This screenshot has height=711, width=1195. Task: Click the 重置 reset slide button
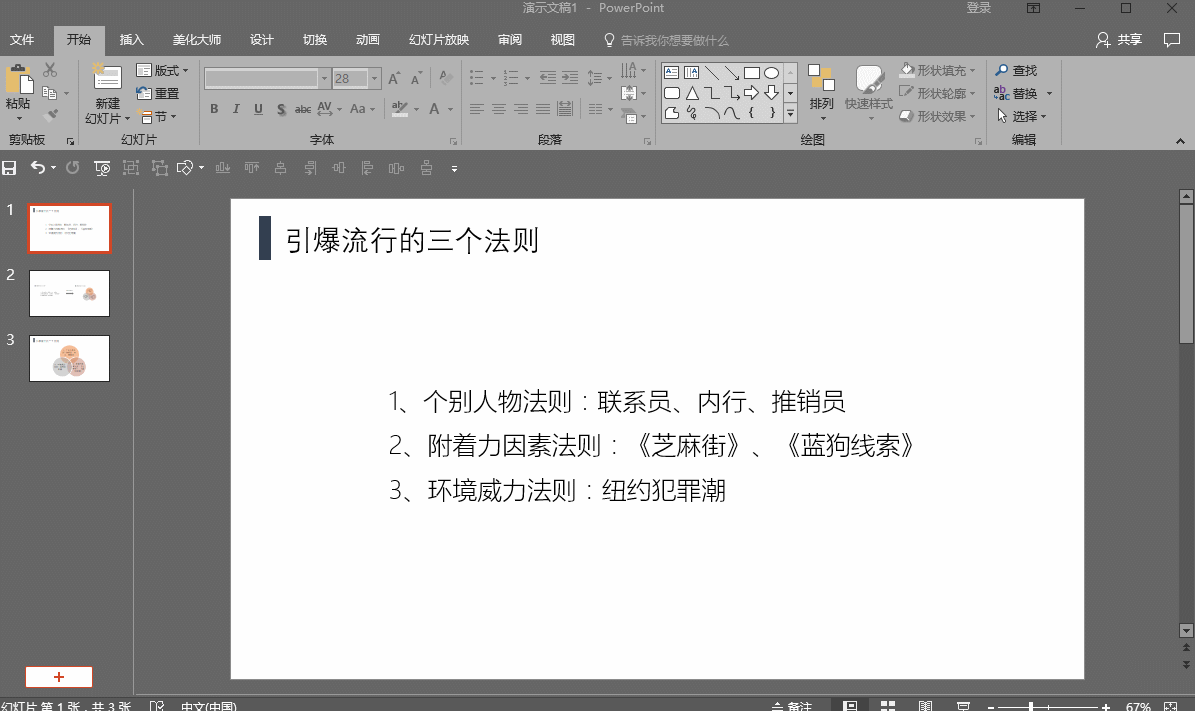[159, 93]
